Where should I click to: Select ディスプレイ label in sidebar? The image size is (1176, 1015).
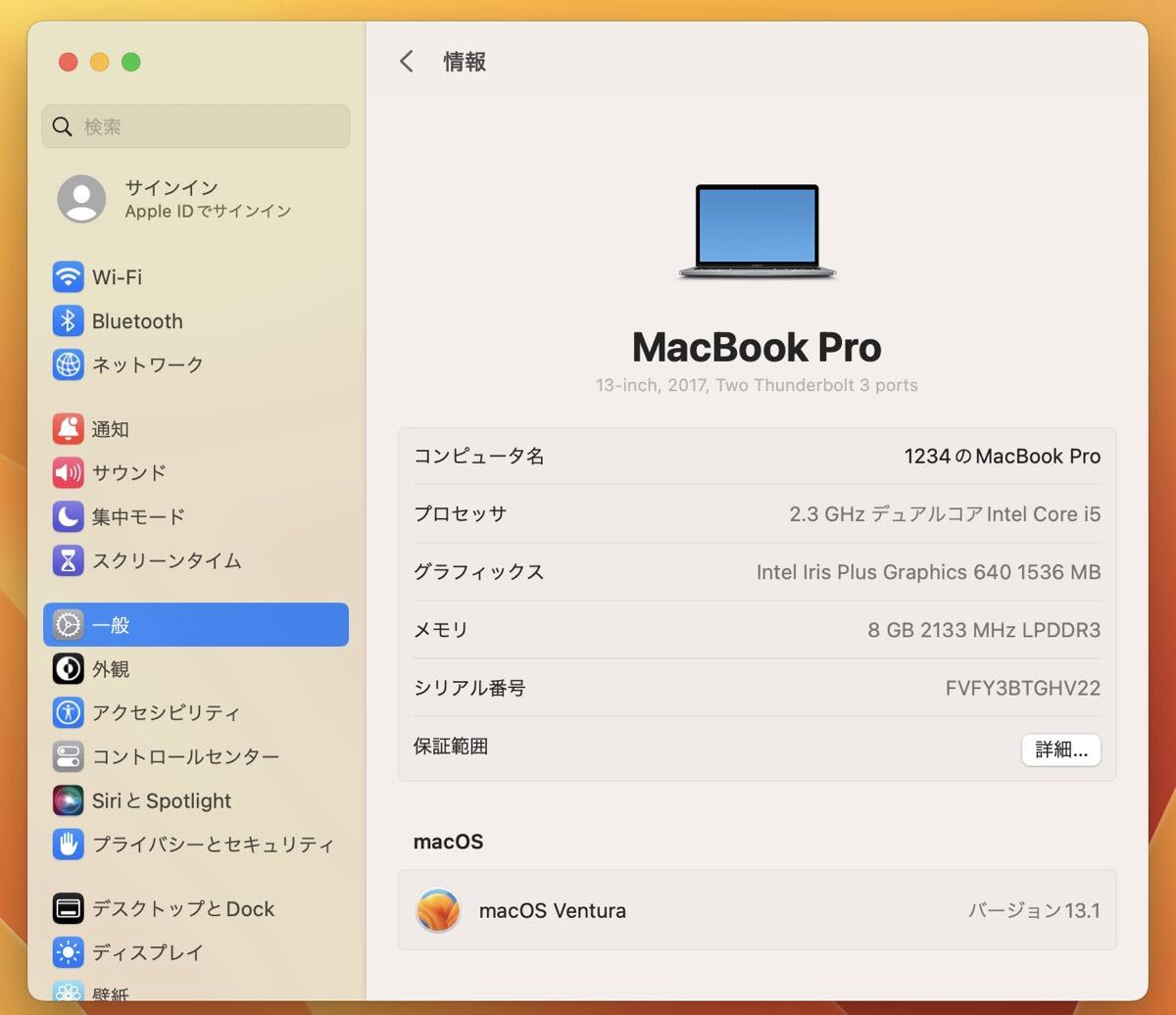pos(148,952)
